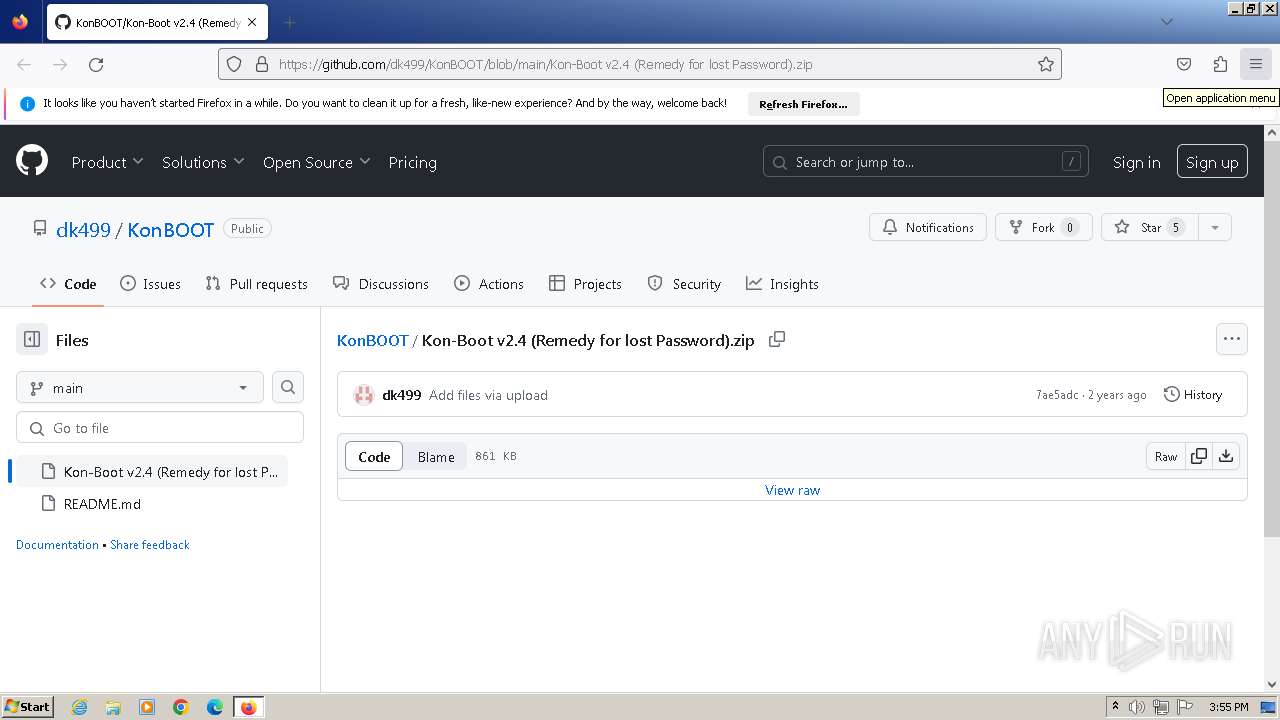Viewport: 1280px width, 720px height.
Task: Open the main branch selector dropdown
Action: 140,387
